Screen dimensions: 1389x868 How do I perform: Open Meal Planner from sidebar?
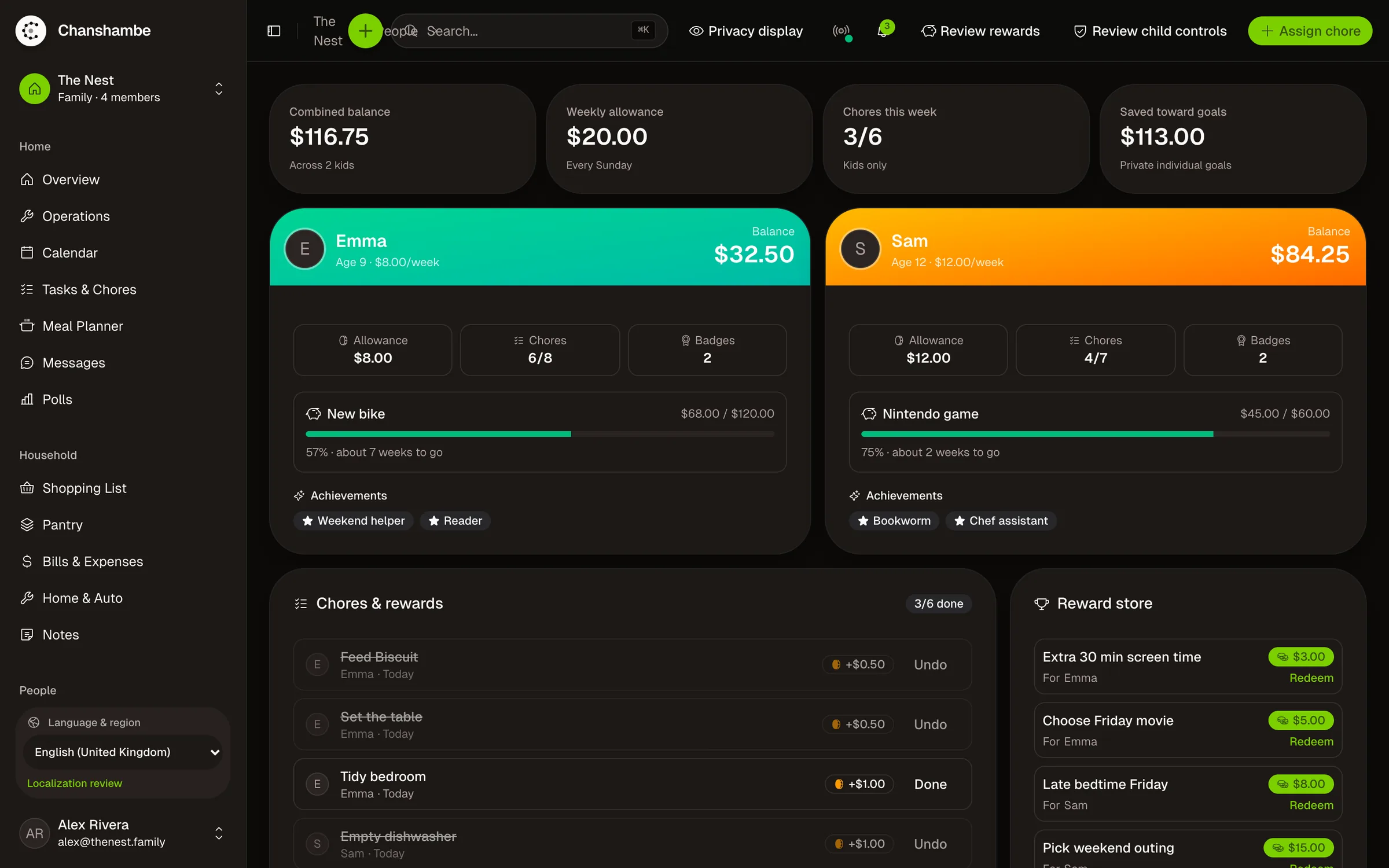[x=123, y=326]
